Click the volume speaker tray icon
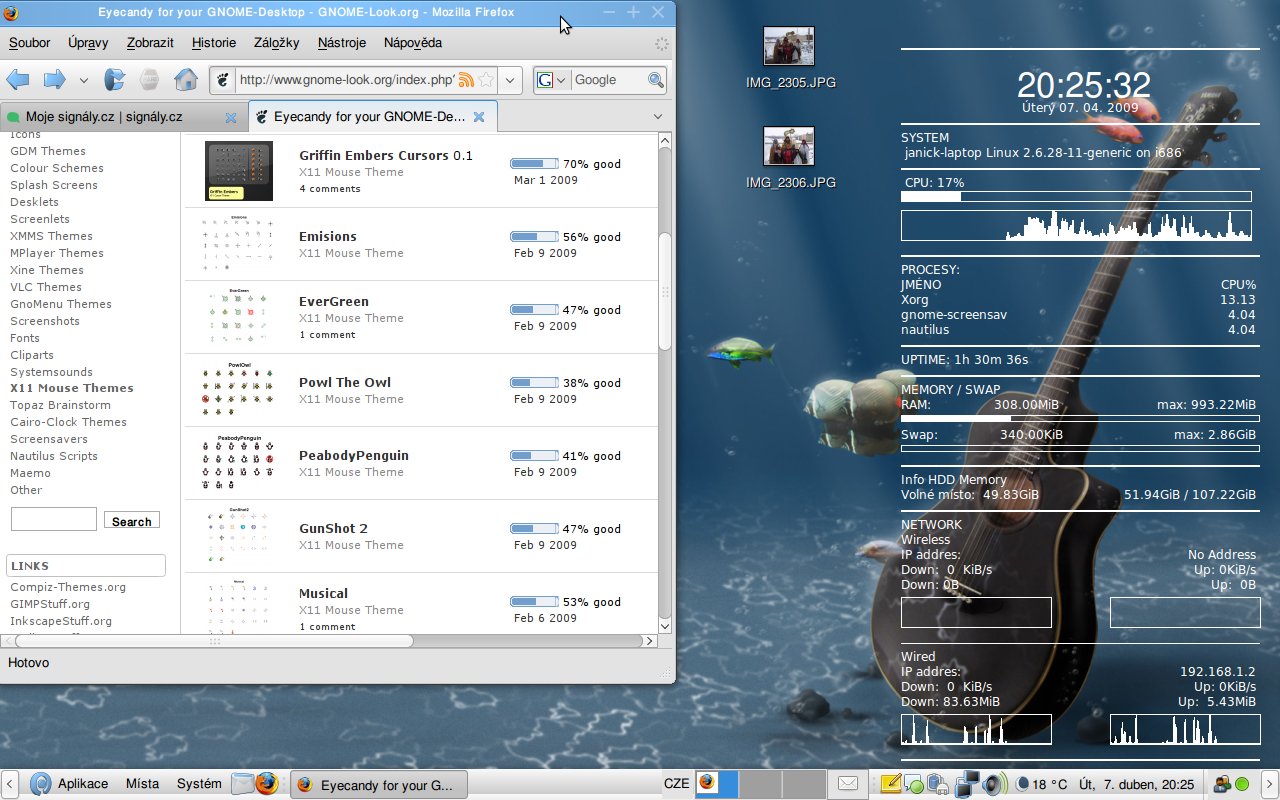This screenshot has height=800, width=1280. 993,784
